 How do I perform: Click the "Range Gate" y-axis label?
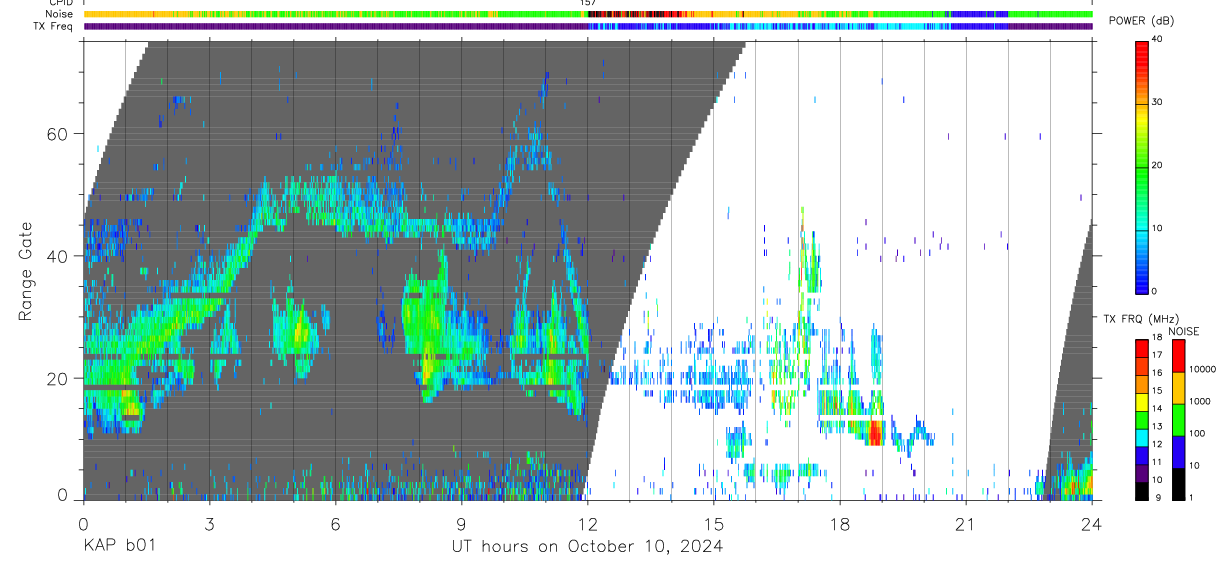24,270
